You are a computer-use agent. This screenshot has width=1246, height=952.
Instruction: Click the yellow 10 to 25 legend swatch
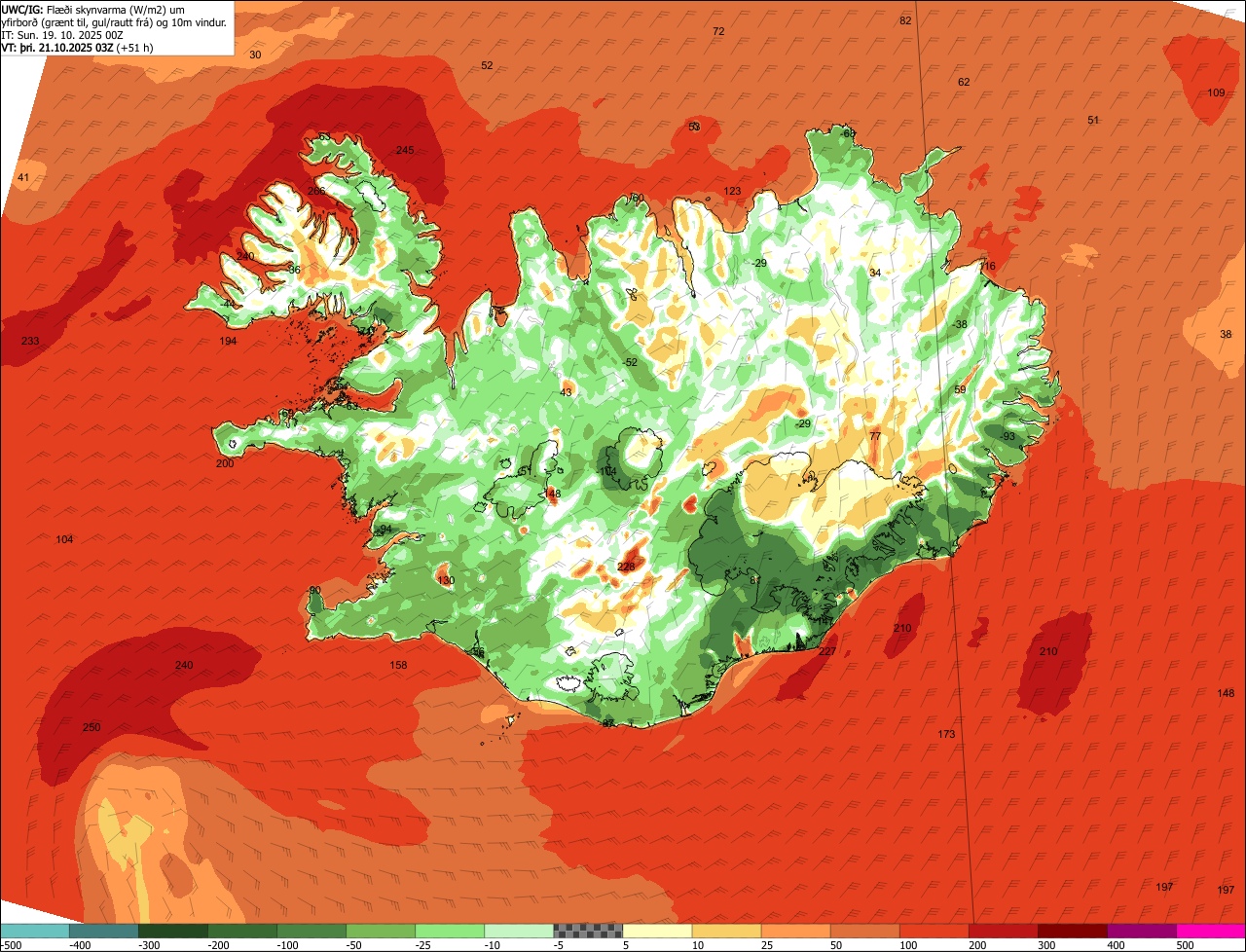point(726,931)
